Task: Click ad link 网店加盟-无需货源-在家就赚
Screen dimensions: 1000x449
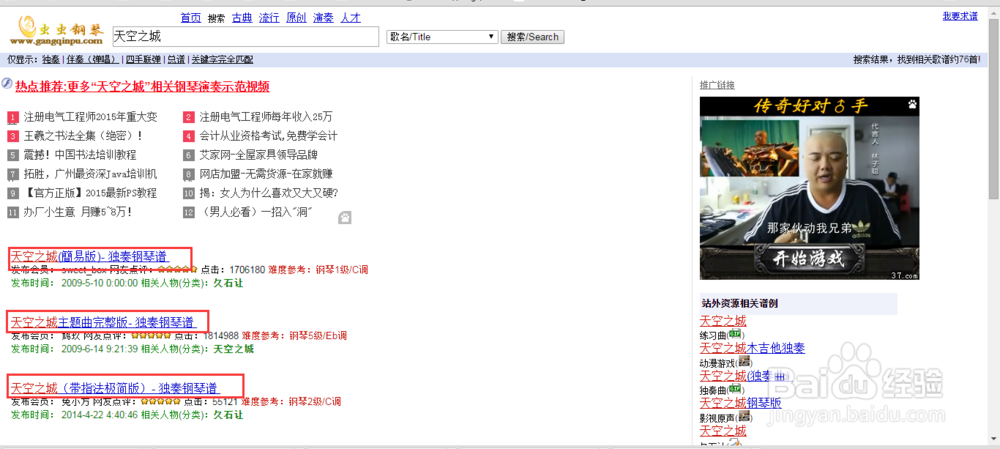Action: point(266,175)
